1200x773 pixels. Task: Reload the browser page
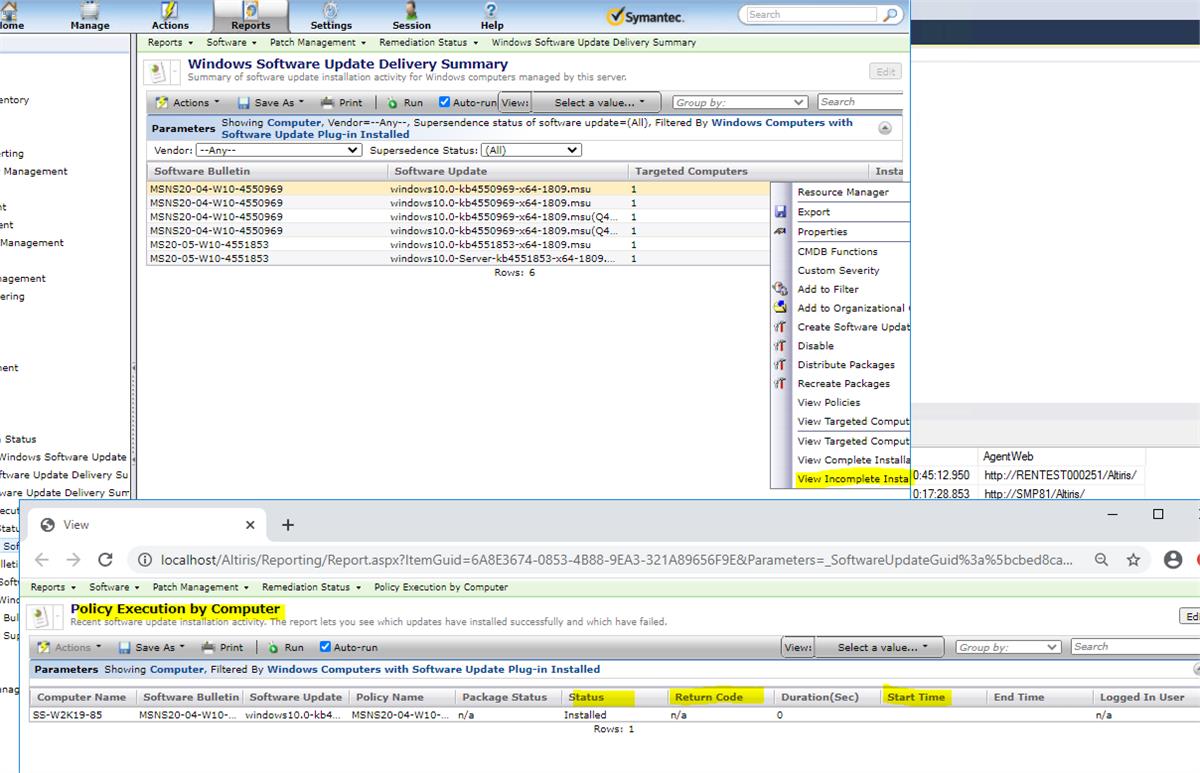(105, 560)
